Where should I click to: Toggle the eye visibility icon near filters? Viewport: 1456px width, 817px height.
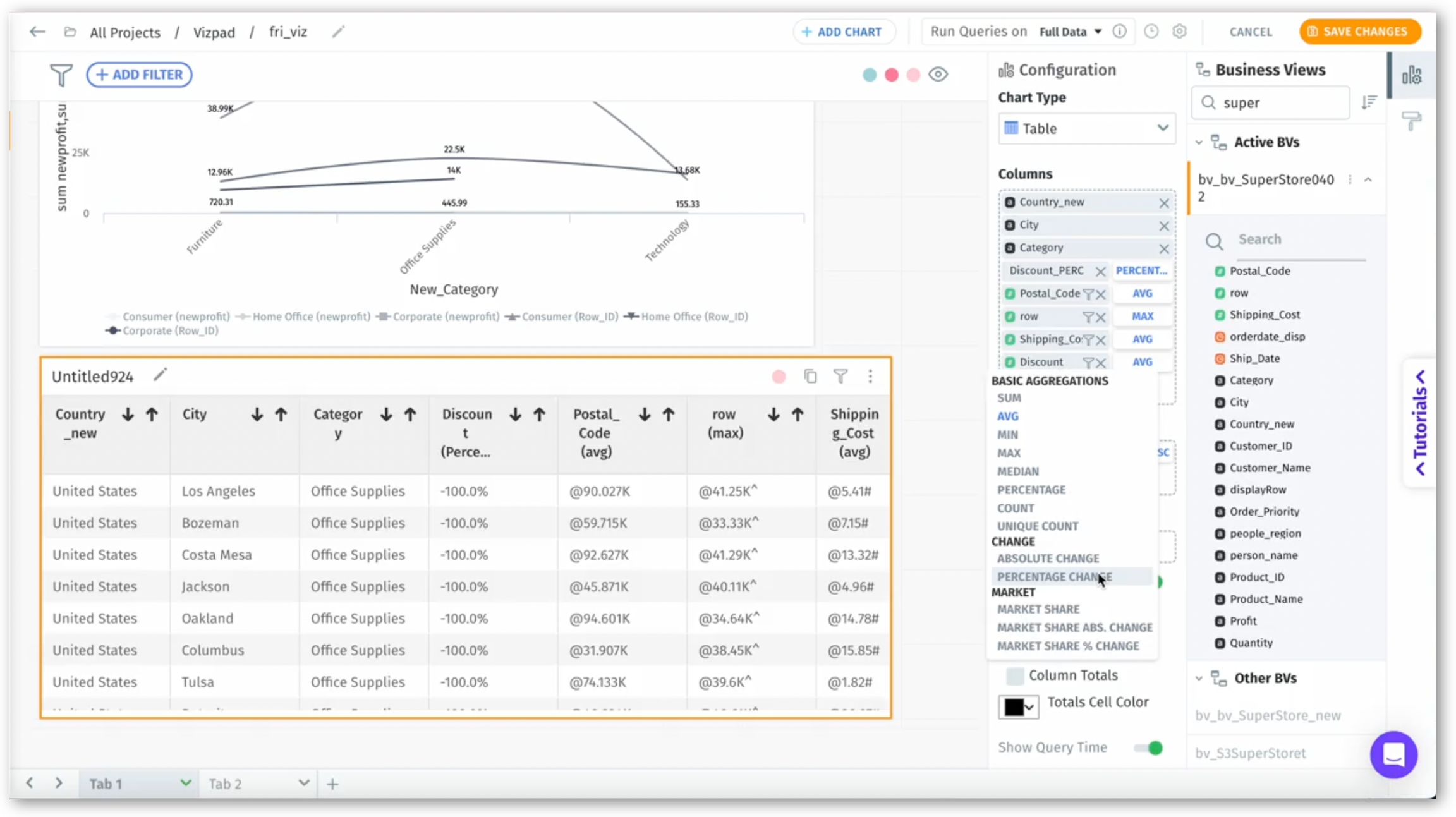[x=938, y=75]
